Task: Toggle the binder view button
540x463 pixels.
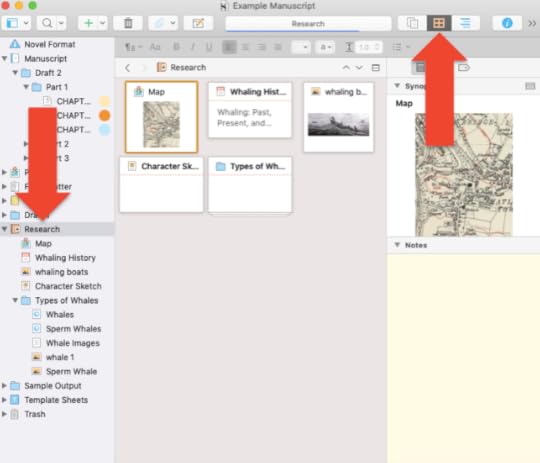Action: 12,23
